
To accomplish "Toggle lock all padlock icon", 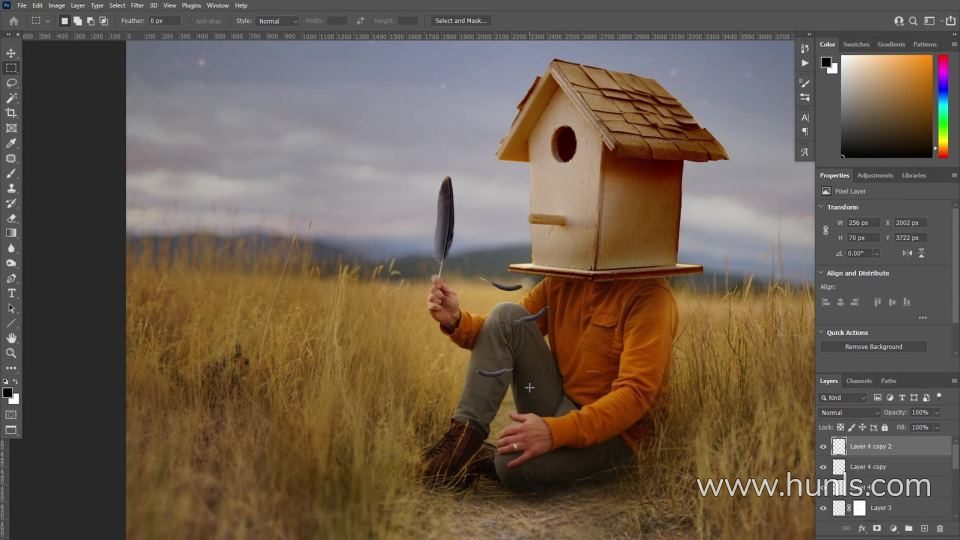I will pos(884,427).
